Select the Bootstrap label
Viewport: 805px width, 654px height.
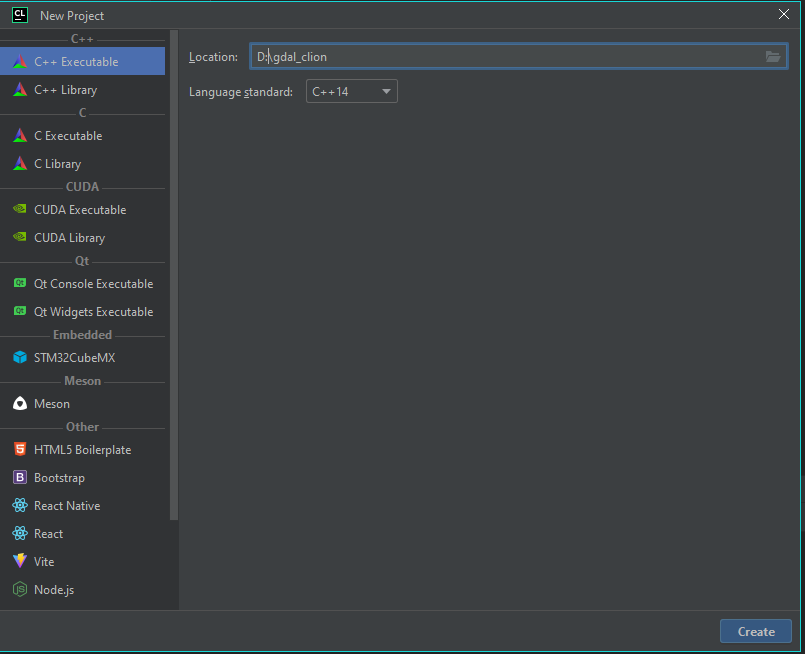click(60, 478)
